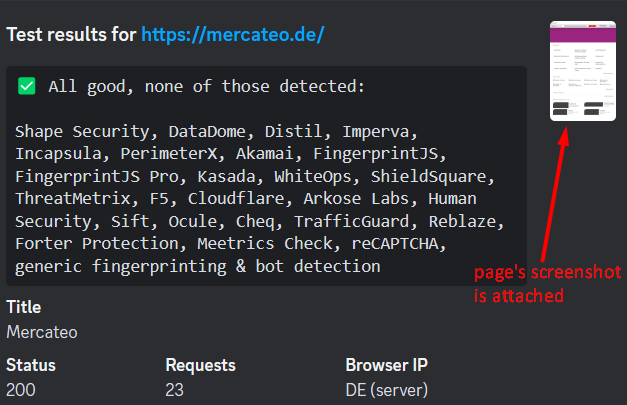The width and height of the screenshot is (627, 405).
Task: Select 'generic fingerprinting & bot detection' line
Action: tap(198, 266)
